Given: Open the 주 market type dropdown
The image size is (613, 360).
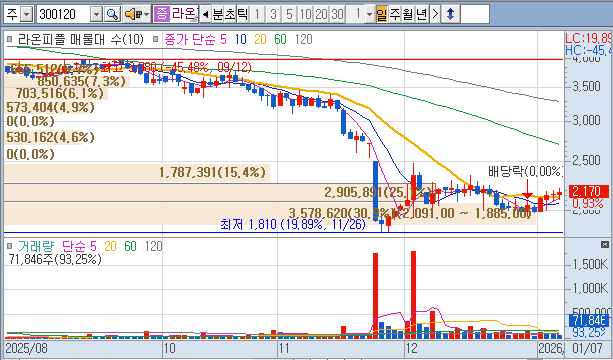Looking at the screenshot, I should pos(27,14).
